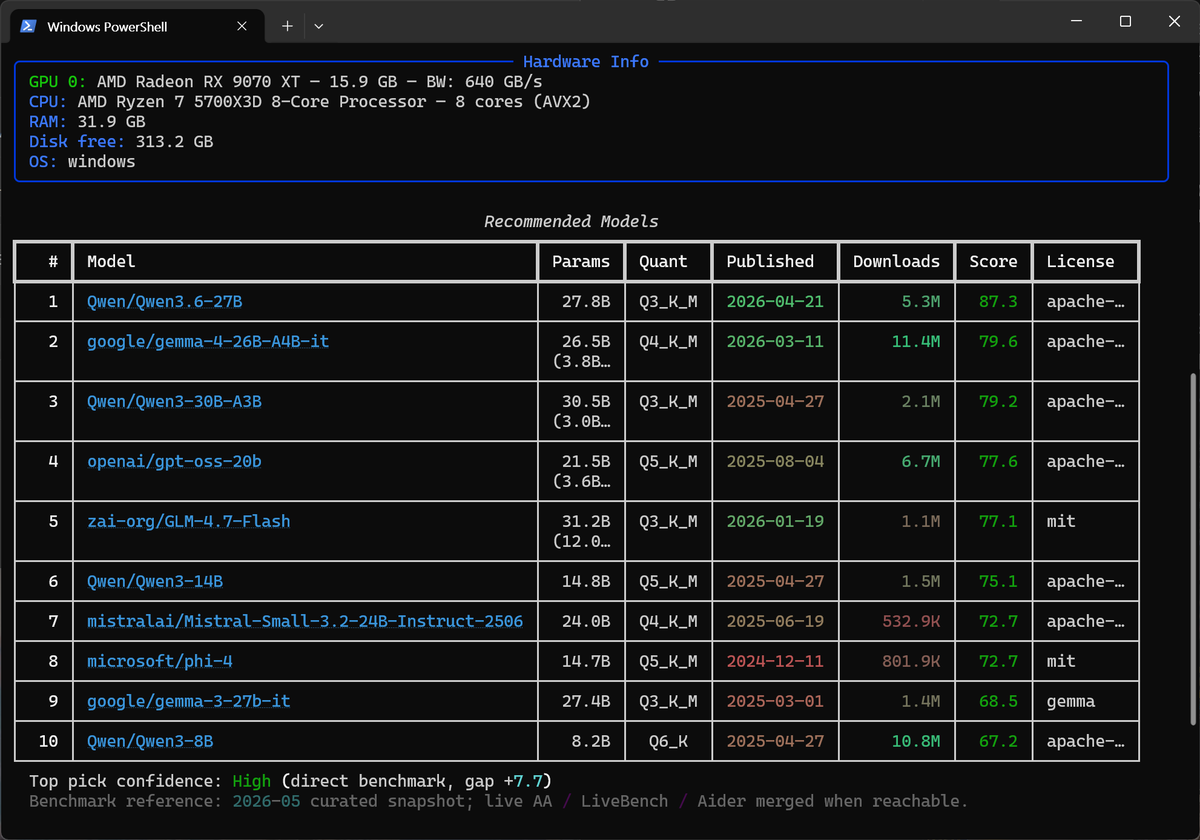Image resolution: width=1200 pixels, height=840 pixels.
Task: Click the Disk free 313.2 GB line
Action: (x=121, y=141)
